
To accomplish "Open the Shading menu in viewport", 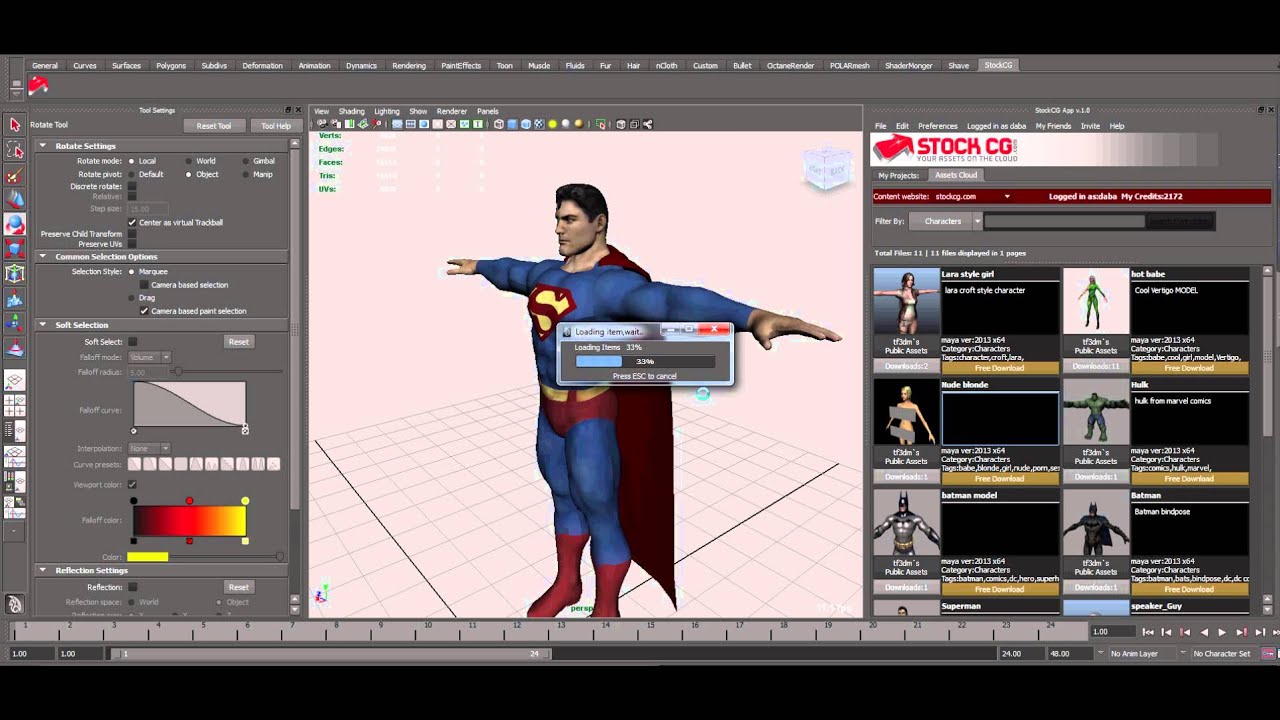I will click(351, 111).
